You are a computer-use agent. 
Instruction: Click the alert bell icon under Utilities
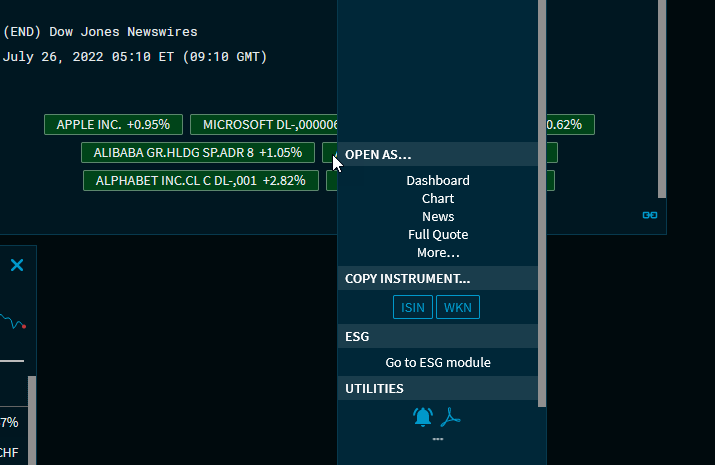[422, 417]
